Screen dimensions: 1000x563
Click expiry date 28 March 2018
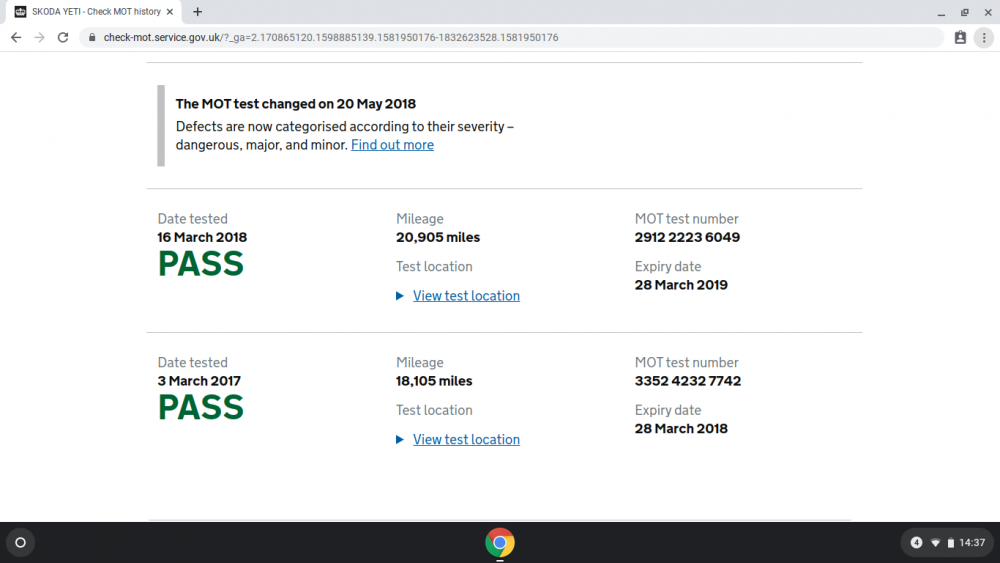[x=681, y=428]
